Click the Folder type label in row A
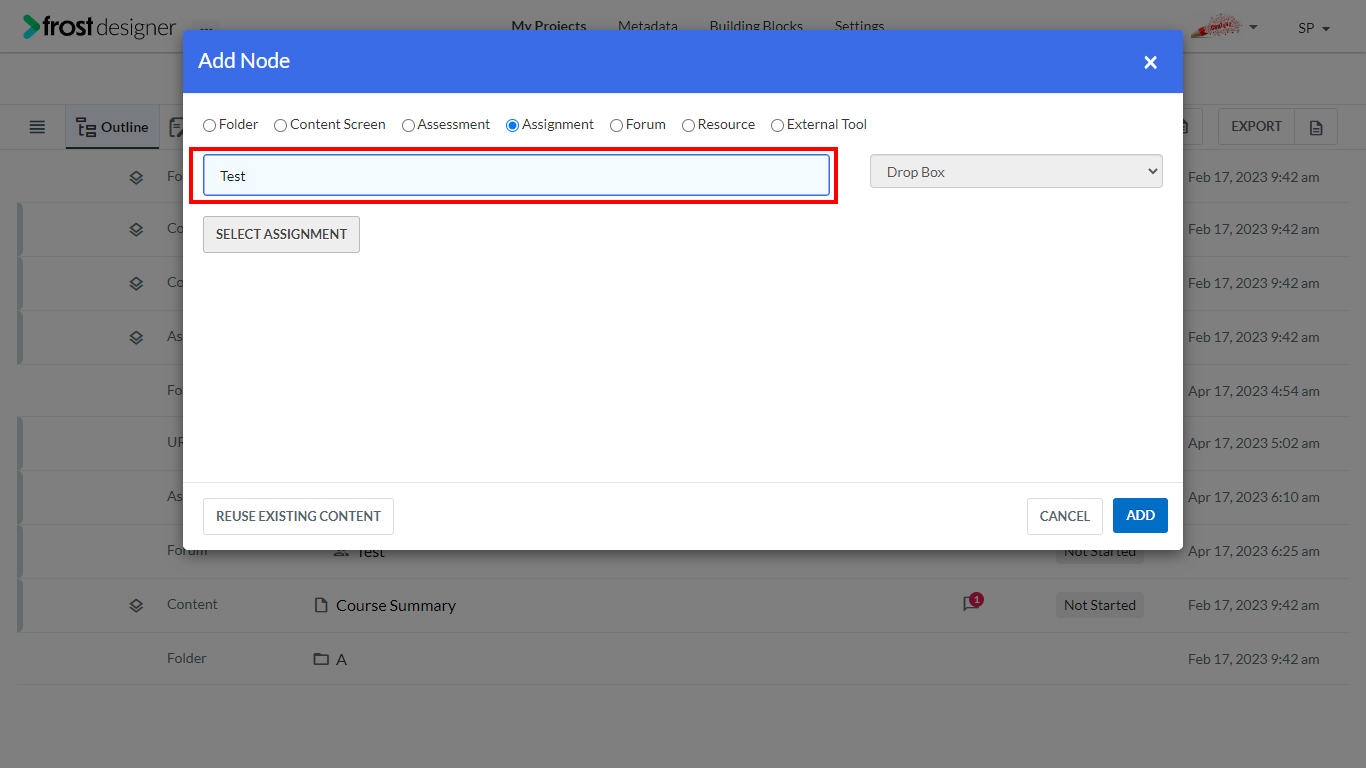Image resolution: width=1366 pixels, height=768 pixels. [187, 658]
